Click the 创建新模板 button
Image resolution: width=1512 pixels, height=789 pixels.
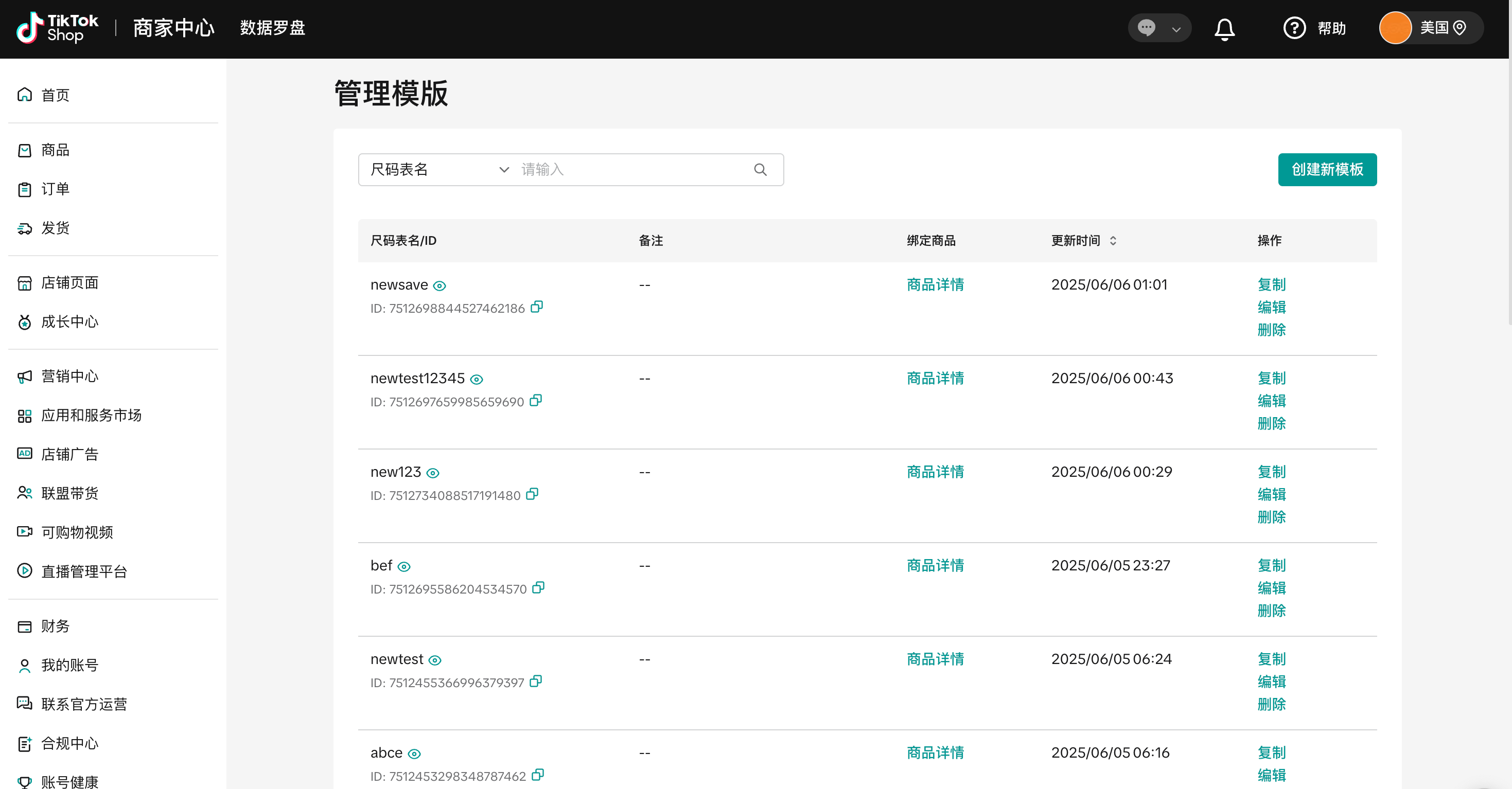(1327, 170)
